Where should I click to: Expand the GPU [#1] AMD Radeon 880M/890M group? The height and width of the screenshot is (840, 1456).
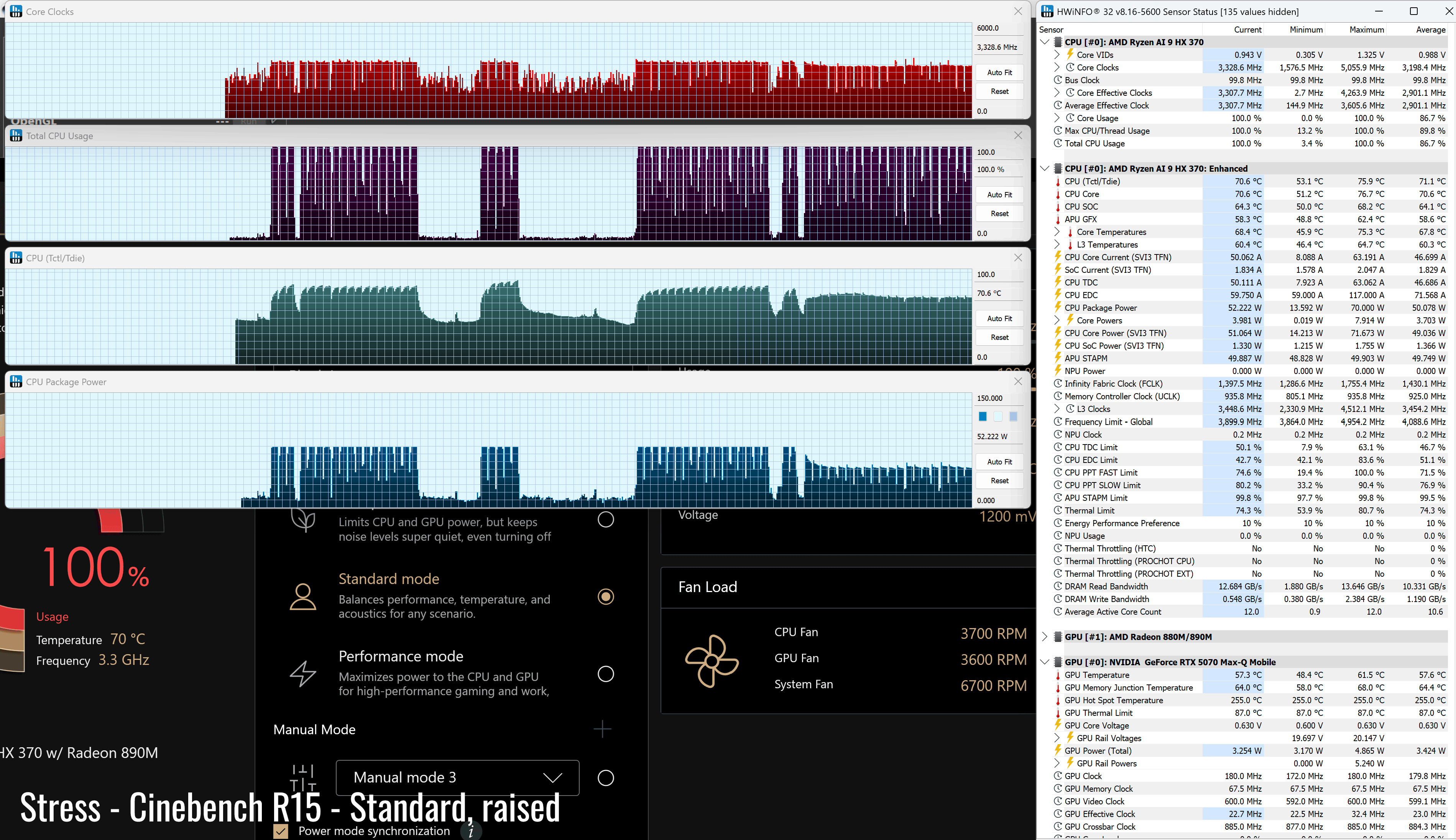(x=1045, y=637)
